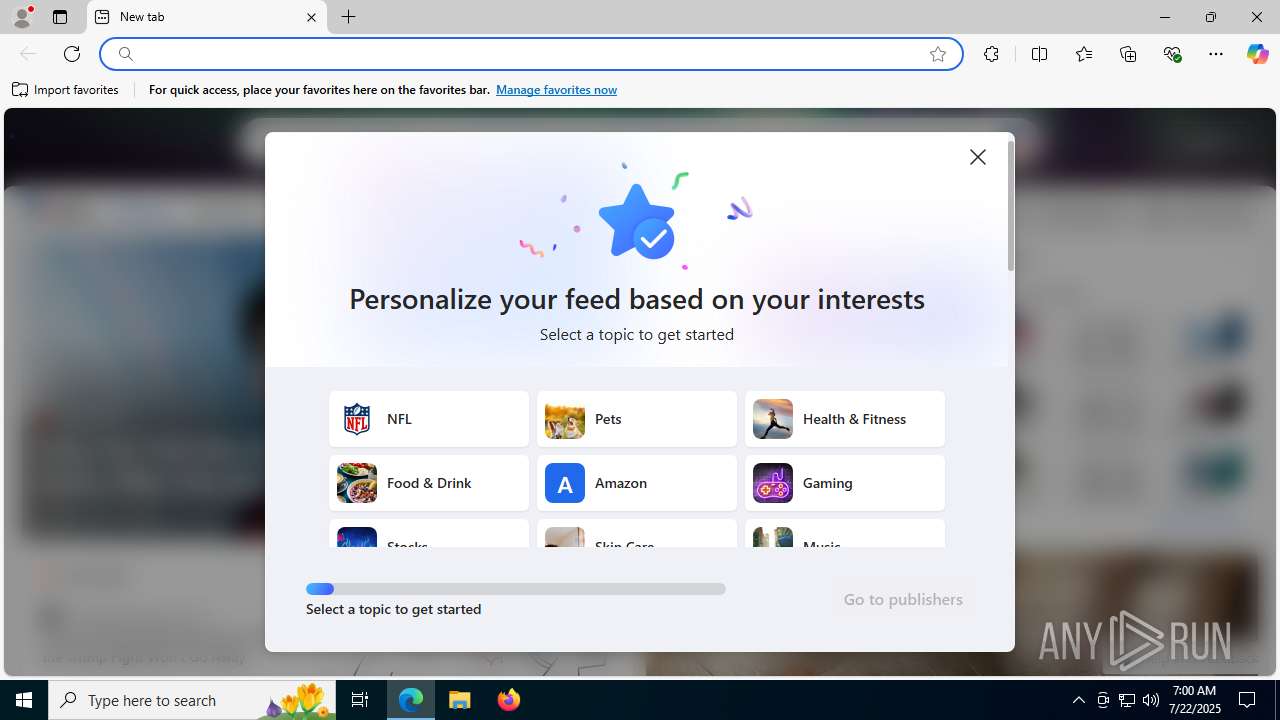Image resolution: width=1280 pixels, height=720 pixels.
Task: Select the Music topic card
Action: tap(845, 534)
